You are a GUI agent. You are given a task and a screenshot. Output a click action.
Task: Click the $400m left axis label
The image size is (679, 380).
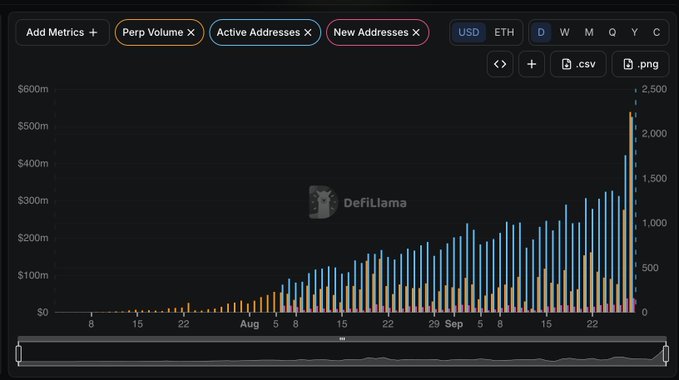33,164
